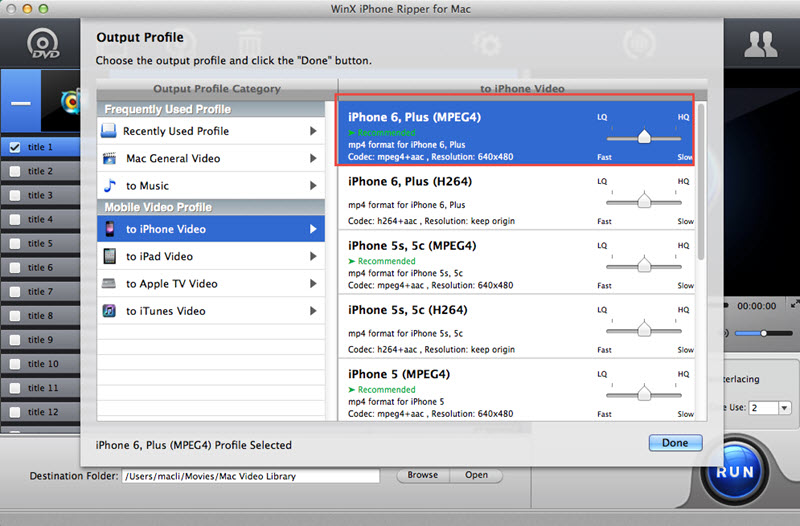Screen dimensions: 800x526
Task: Check the title 10 checkbox
Action: click(x=15, y=364)
